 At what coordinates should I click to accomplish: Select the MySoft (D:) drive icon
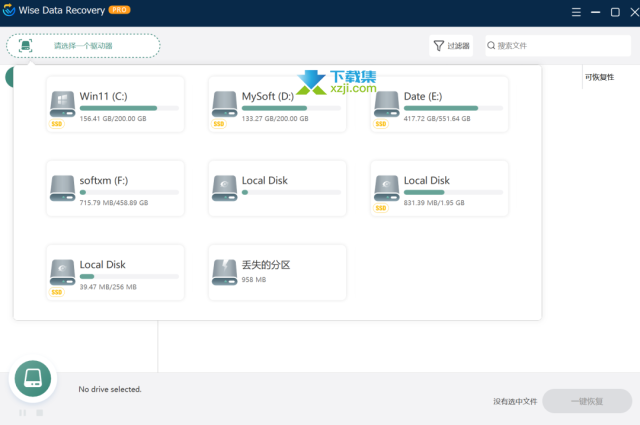click(x=224, y=104)
